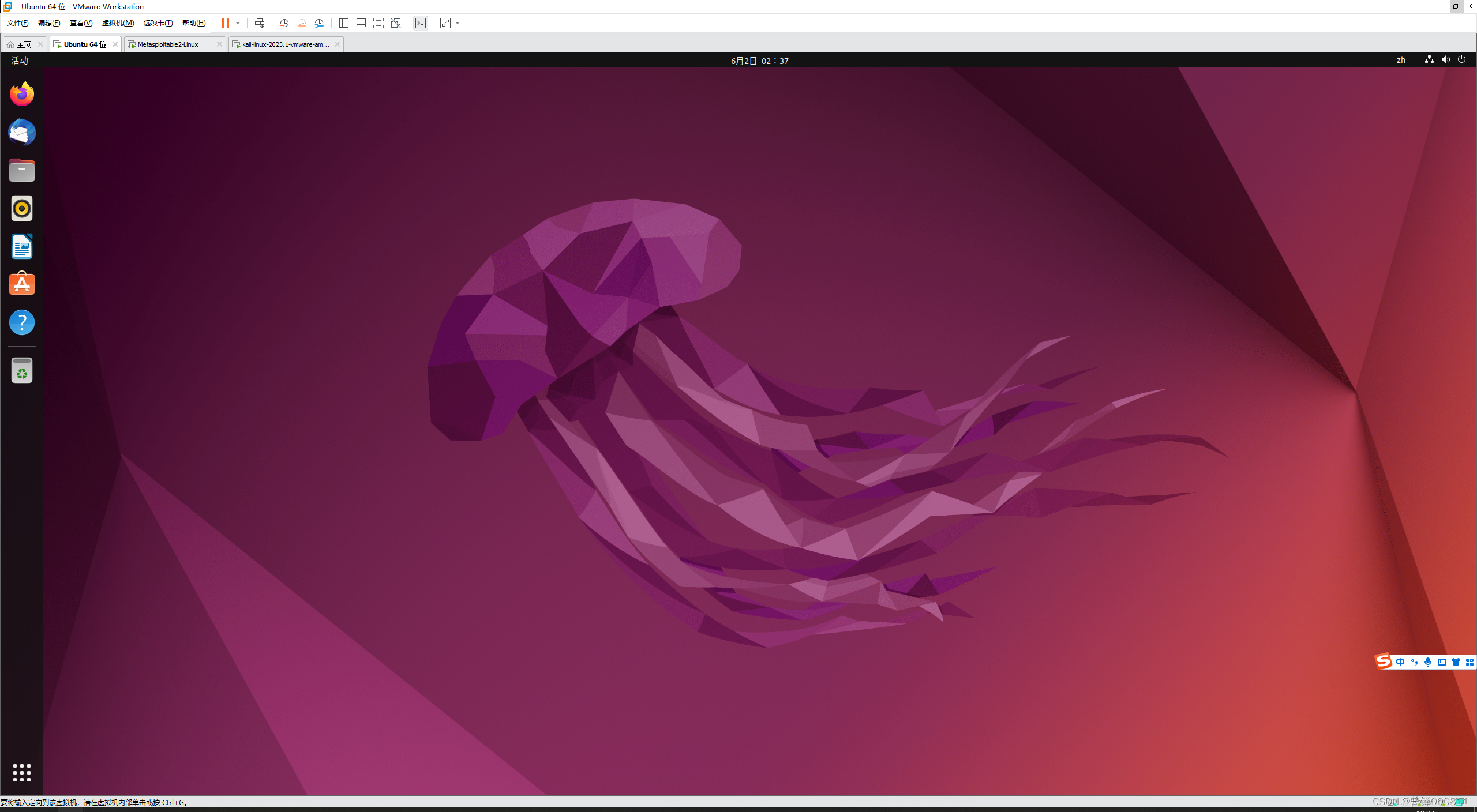Expand the stretch guest display dropdown

tap(458, 23)
